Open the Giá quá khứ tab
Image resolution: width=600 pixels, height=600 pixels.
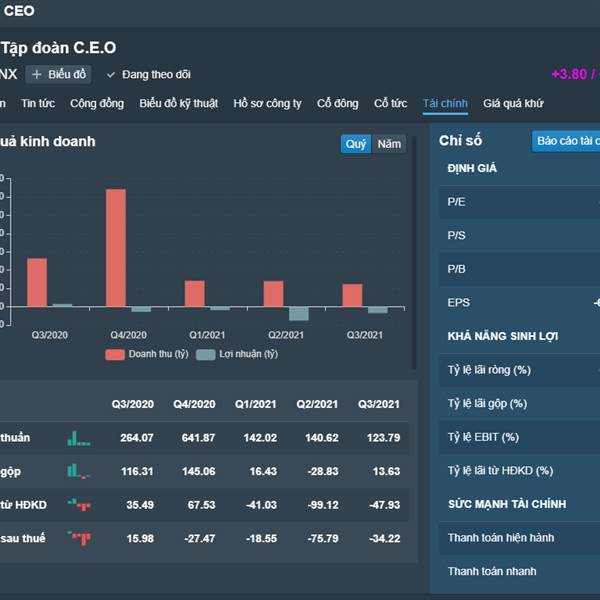[513, 103]
